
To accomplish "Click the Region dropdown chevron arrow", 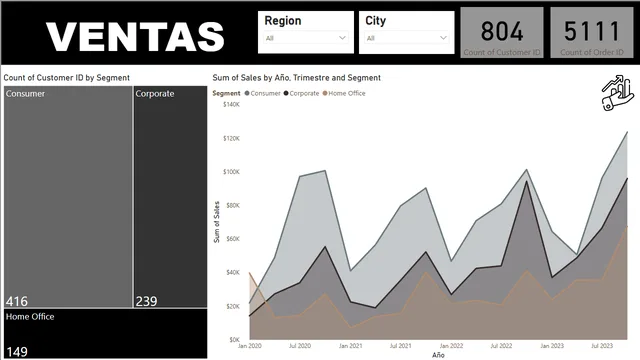I will pyautogui.click(x=342, y=38).
